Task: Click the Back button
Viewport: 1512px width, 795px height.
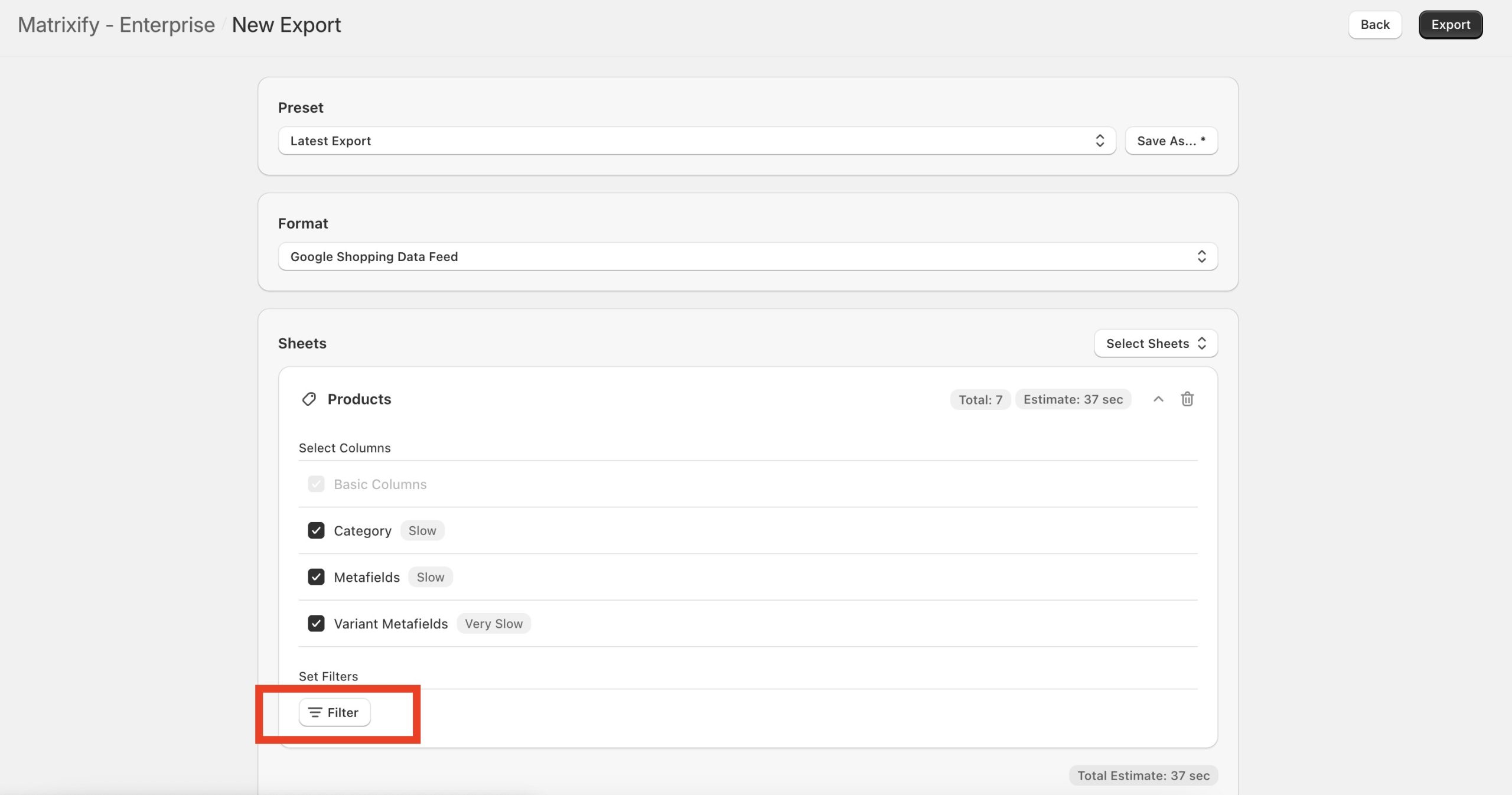Action: pyautogui.click(x=1374, y=24)
